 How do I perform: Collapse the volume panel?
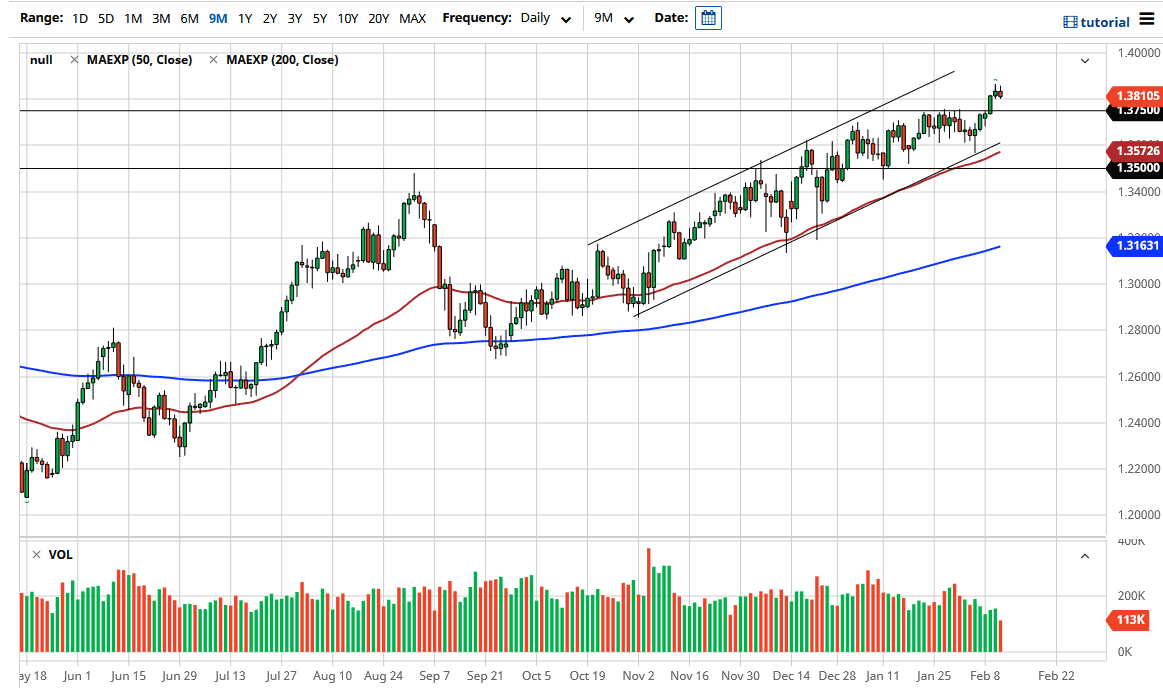(1084, 554)
